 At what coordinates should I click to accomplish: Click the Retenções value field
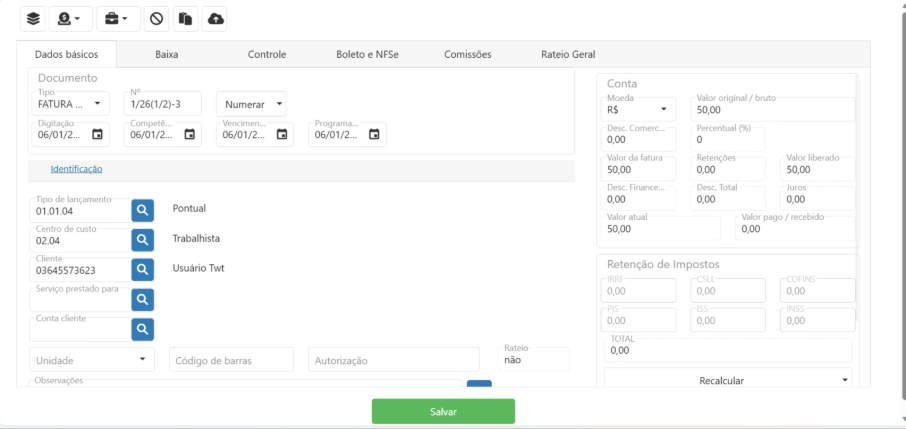tap(728, 169)
